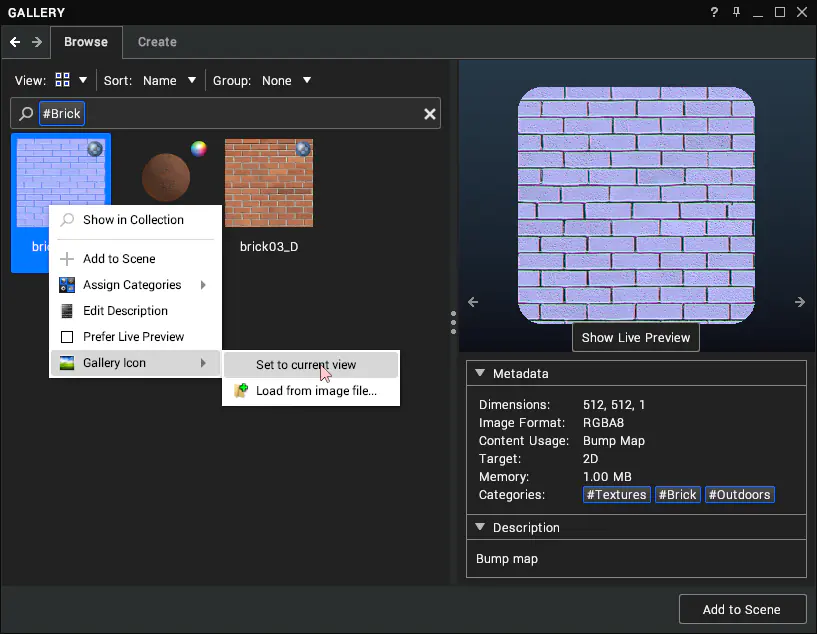Pin the Gallery window with the pin icon
Viewport: 817px width, 634px height.
coord(736,12)
